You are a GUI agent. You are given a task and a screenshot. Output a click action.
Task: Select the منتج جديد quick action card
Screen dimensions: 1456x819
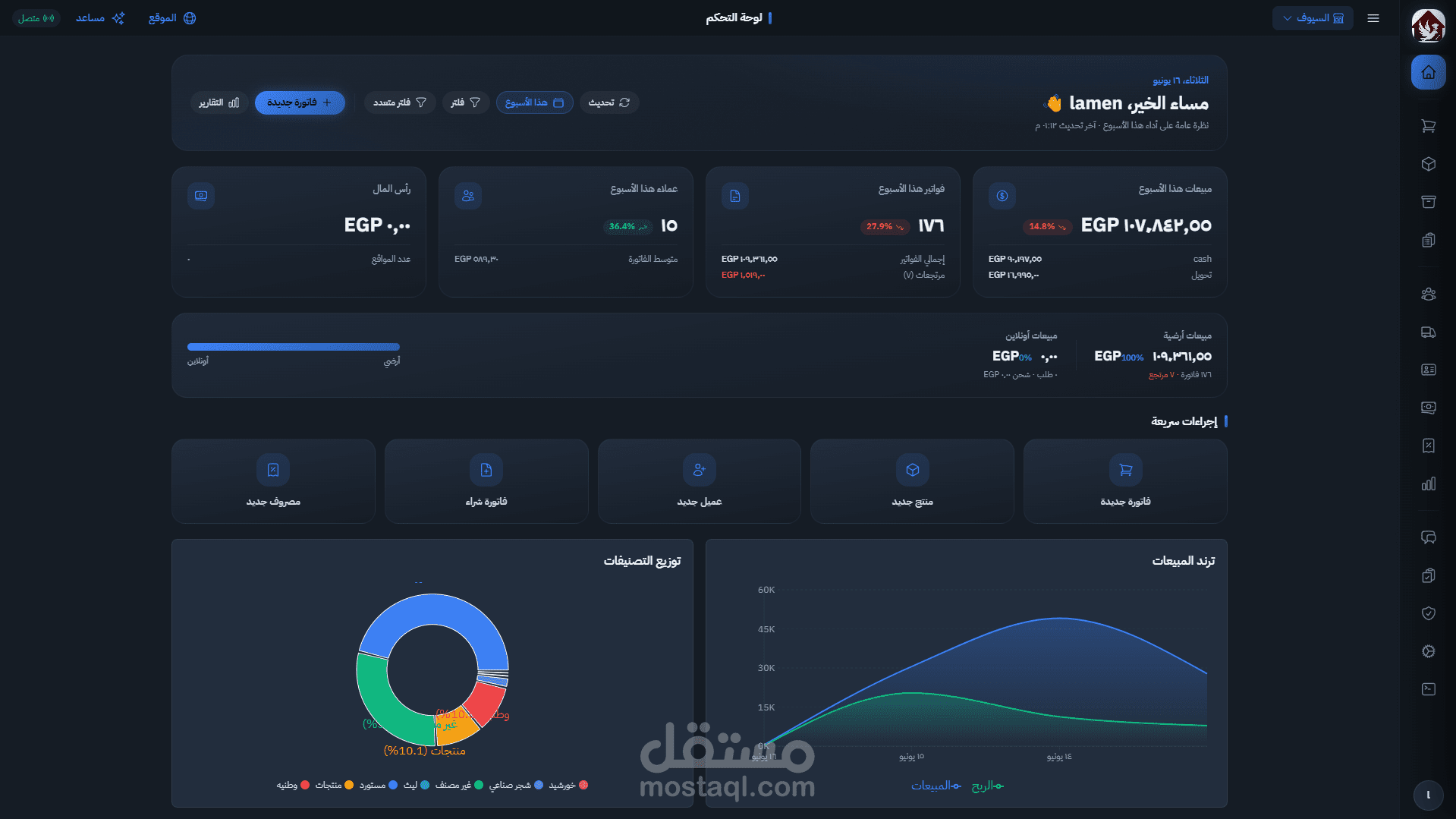912,481
